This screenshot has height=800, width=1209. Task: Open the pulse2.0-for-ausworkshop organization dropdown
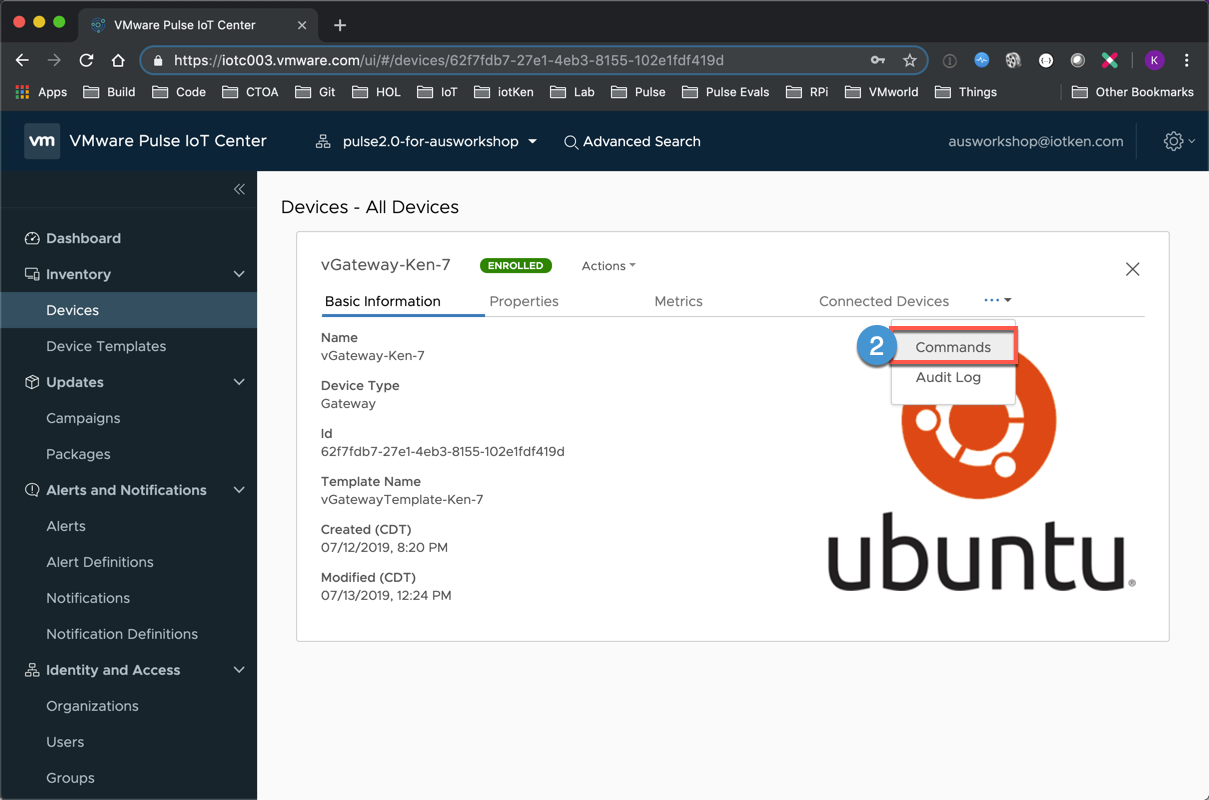click(440, 142)
